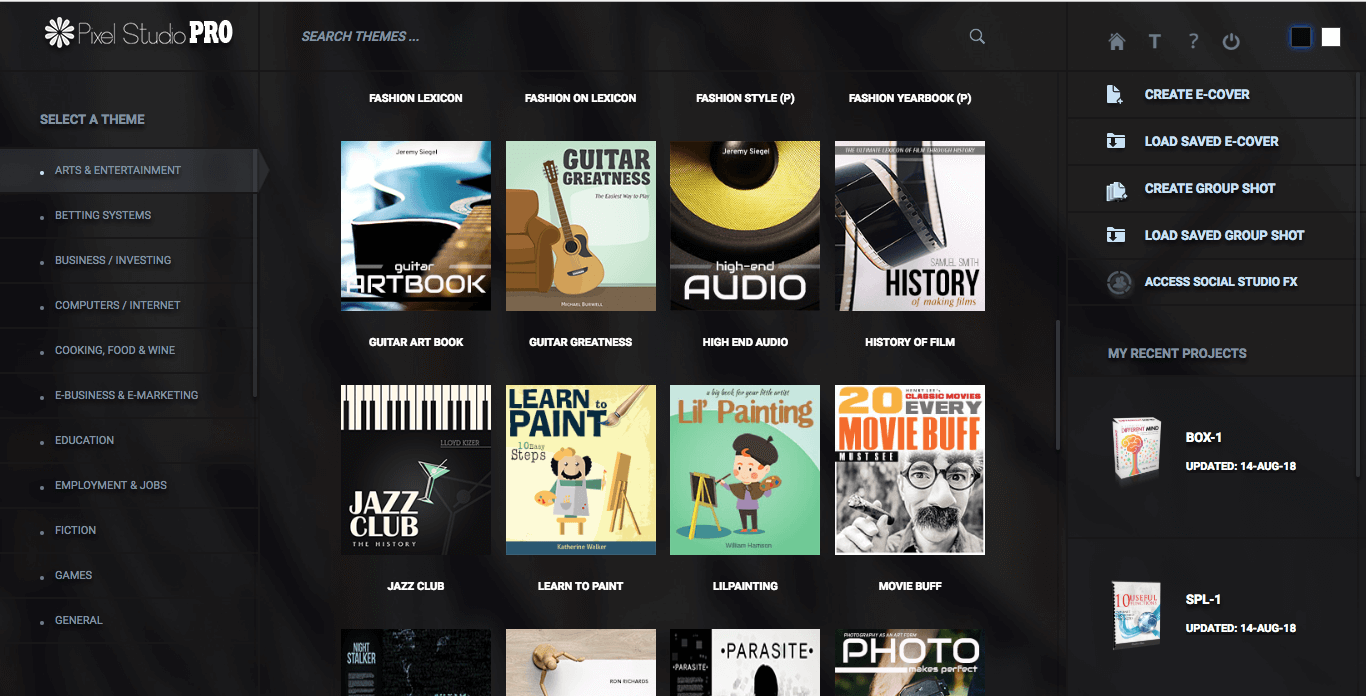Choose the Fiction category
This screenshot has height=696, width=1366.
click(x=128, y=530)
